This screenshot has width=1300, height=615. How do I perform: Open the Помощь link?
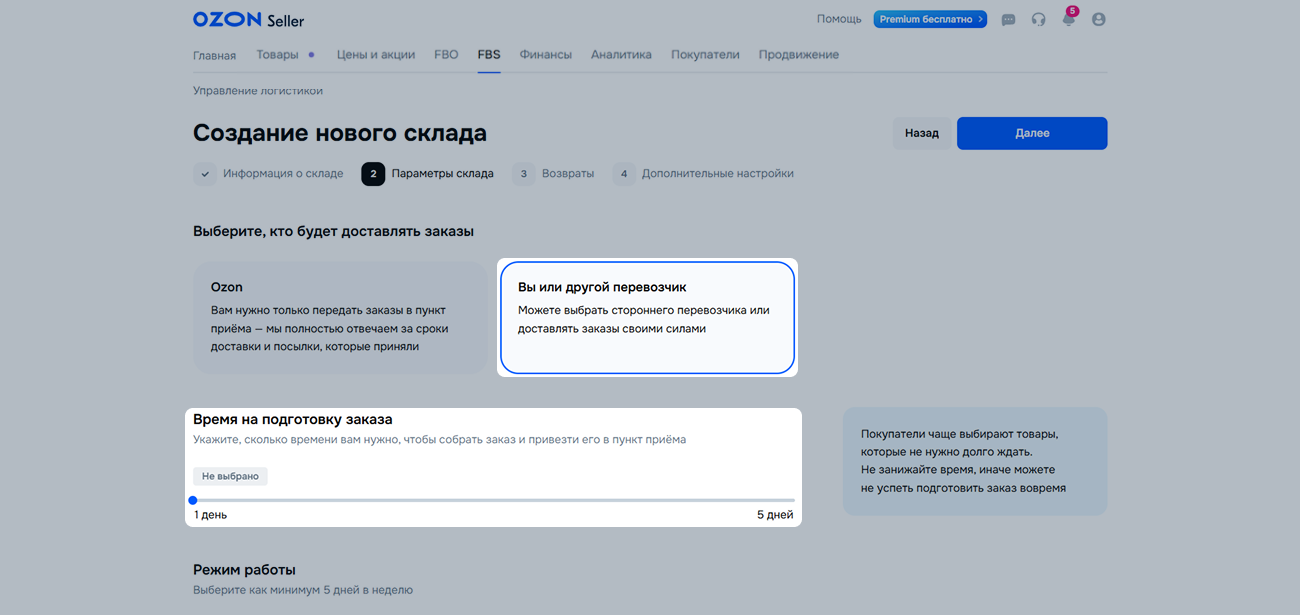838,19
